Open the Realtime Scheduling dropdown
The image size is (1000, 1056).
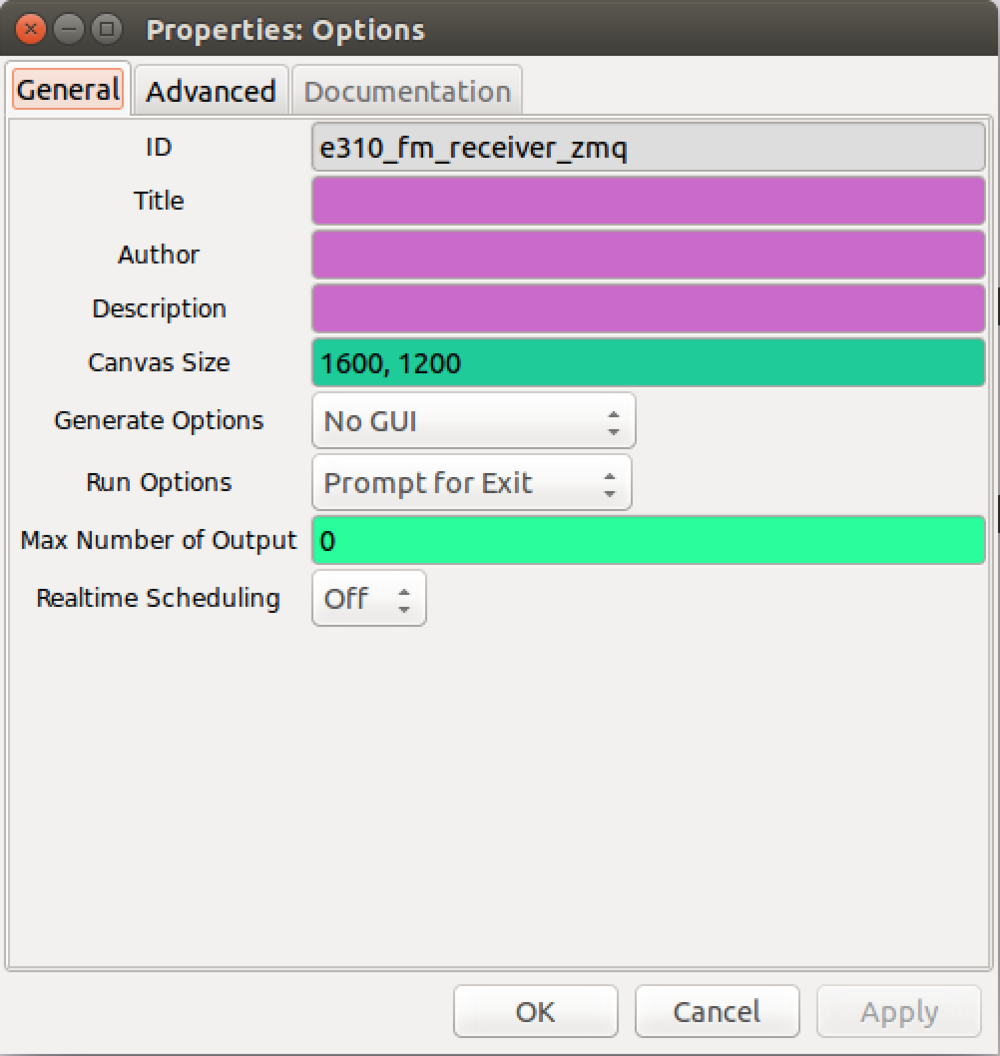click(368, 598)
